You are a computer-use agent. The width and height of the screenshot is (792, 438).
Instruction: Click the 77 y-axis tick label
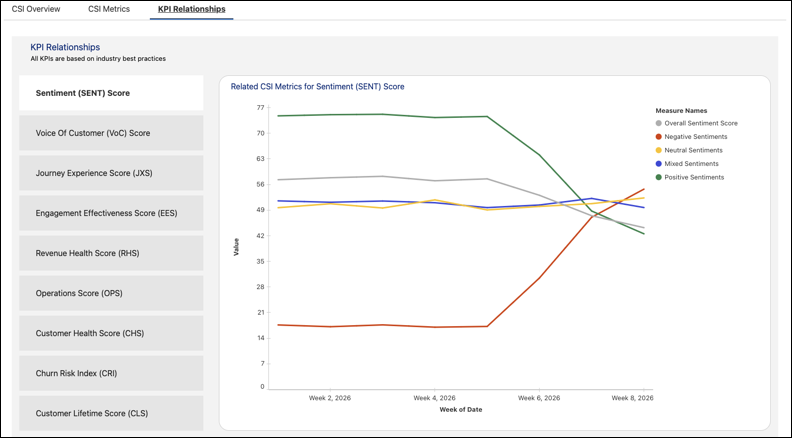point(261,108)
